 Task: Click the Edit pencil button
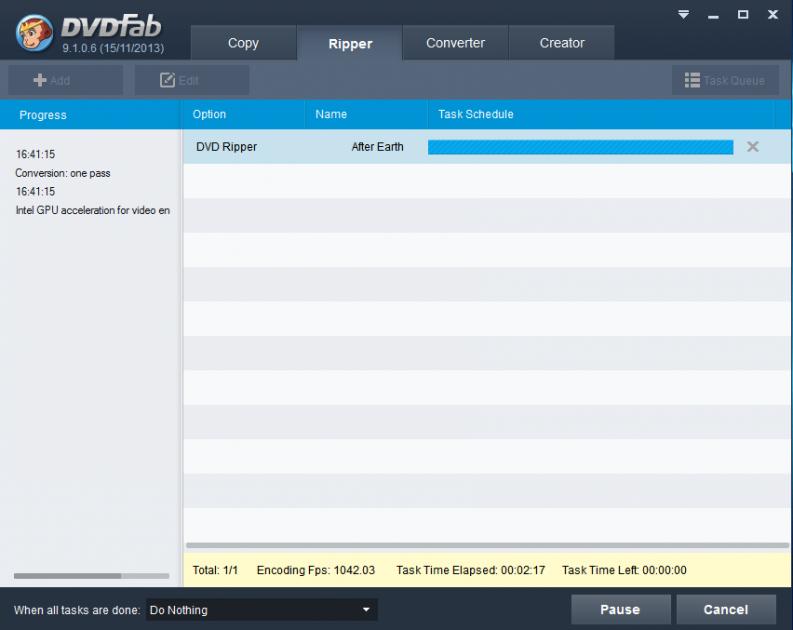[180, 80]
